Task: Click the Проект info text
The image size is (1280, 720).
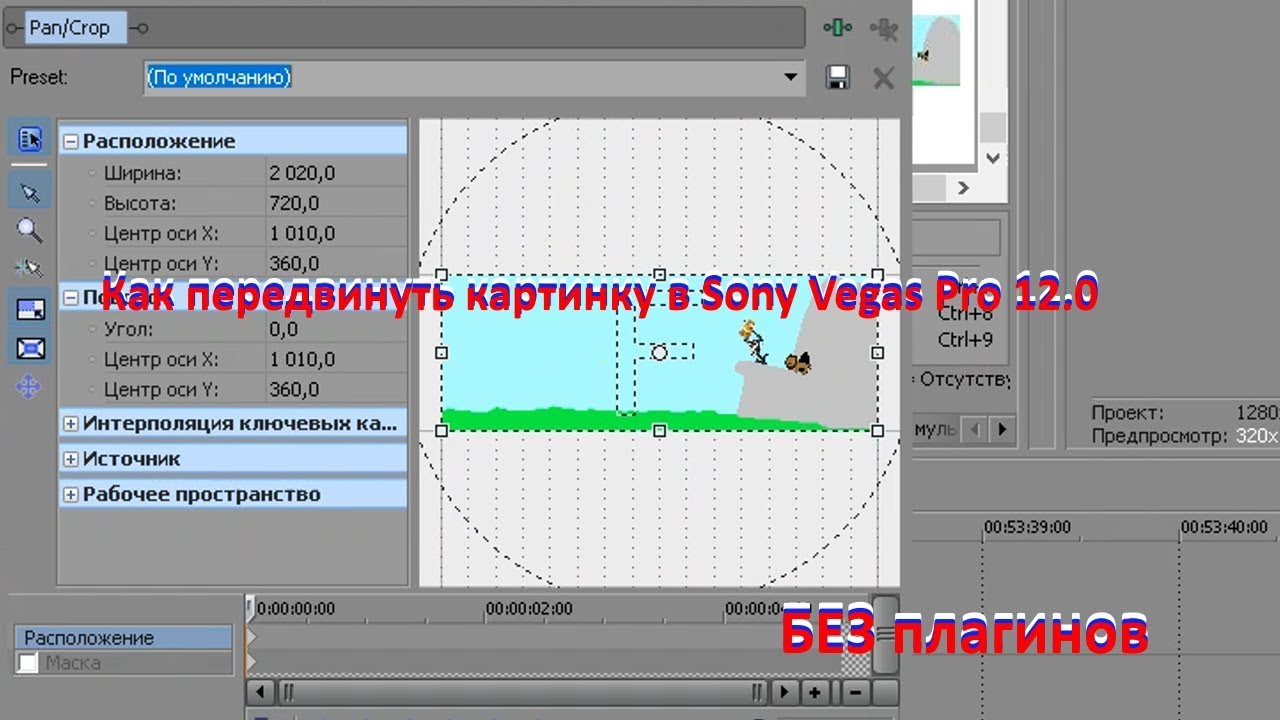Action: [1127, 413]
